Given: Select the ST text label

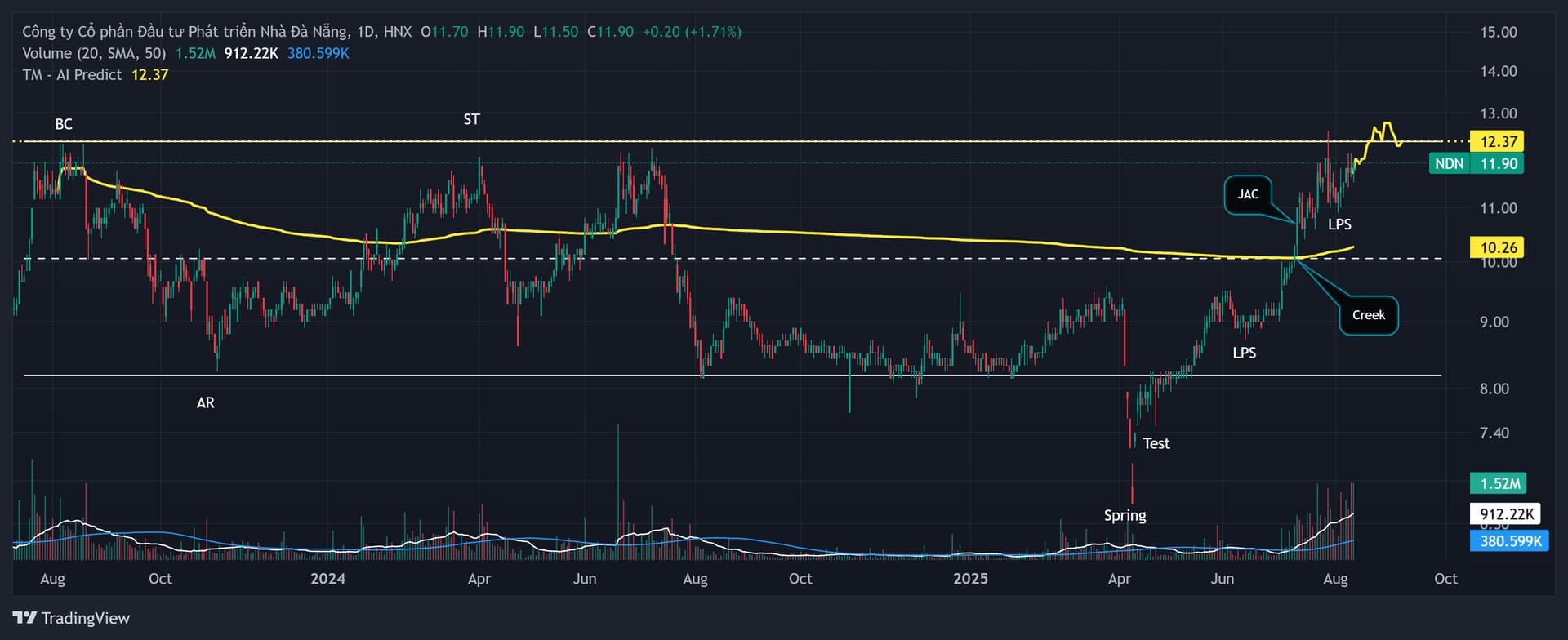Looking at the screenshot, I should point(471,119).
